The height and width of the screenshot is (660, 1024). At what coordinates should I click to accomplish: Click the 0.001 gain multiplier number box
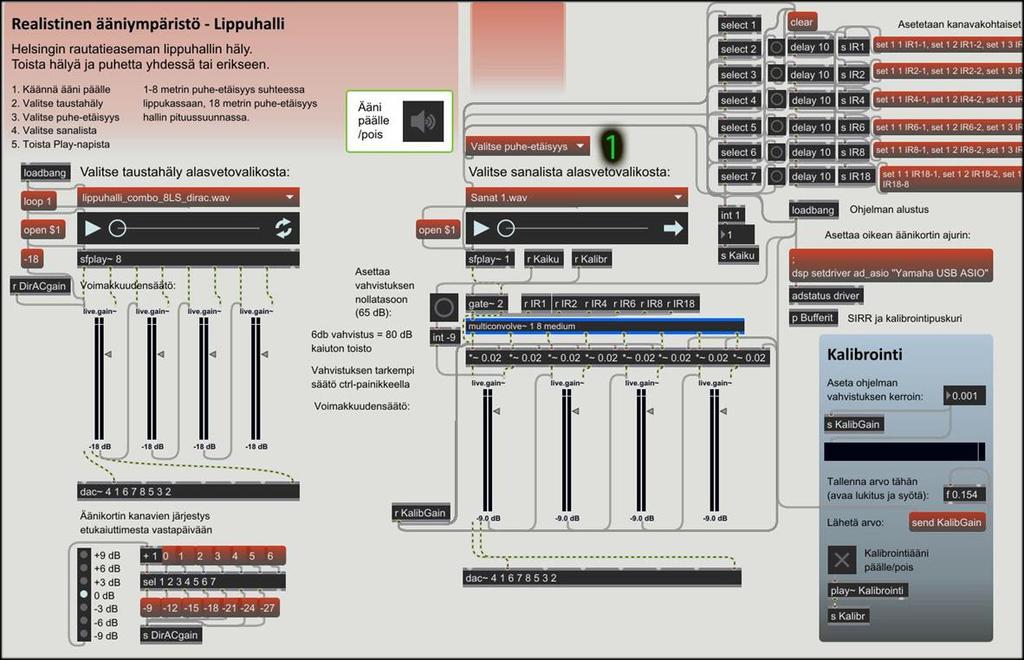(x=964, y=396)
